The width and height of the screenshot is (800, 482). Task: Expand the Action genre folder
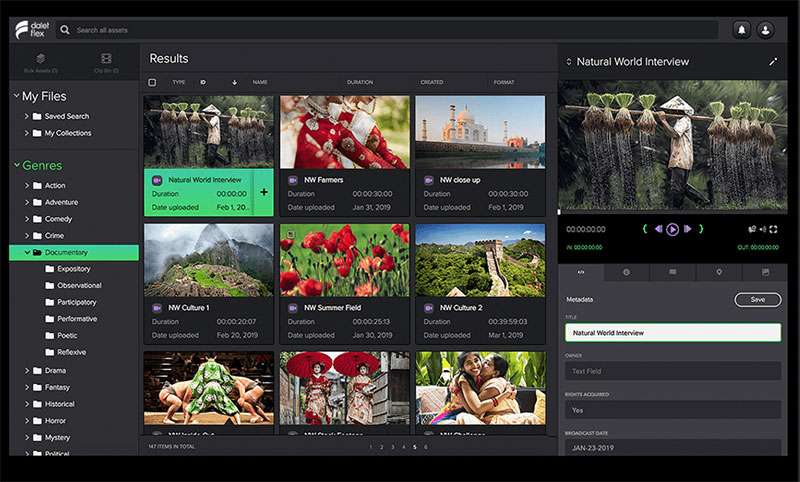point(27,186)
